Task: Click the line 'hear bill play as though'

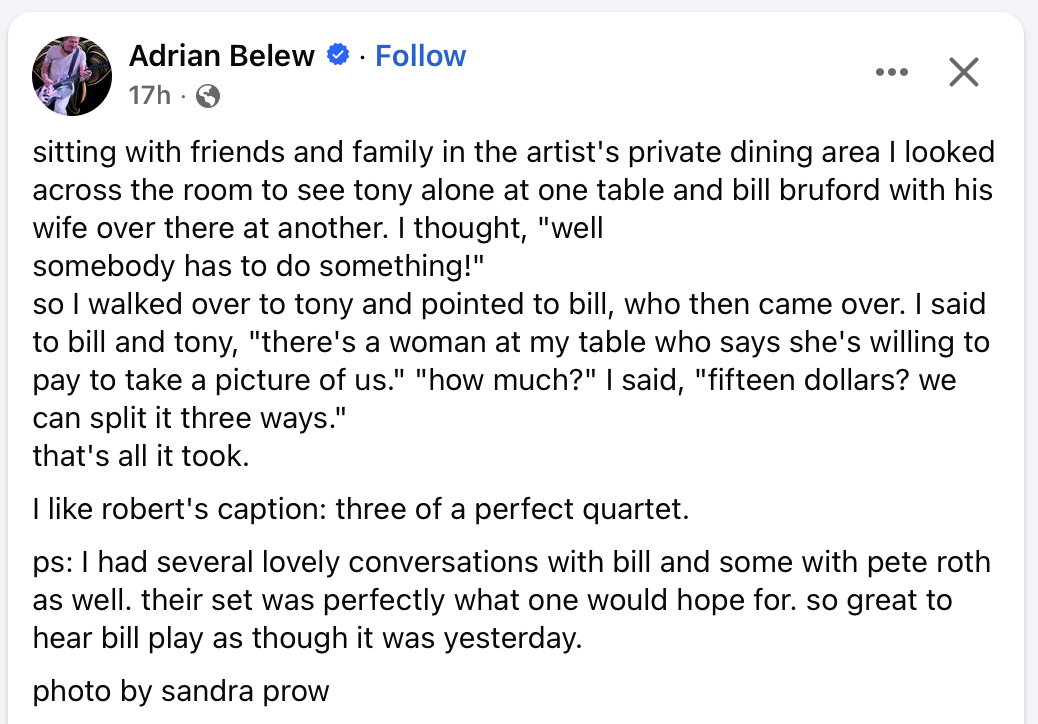Action: pyautogui.click(x=306, y=638)
